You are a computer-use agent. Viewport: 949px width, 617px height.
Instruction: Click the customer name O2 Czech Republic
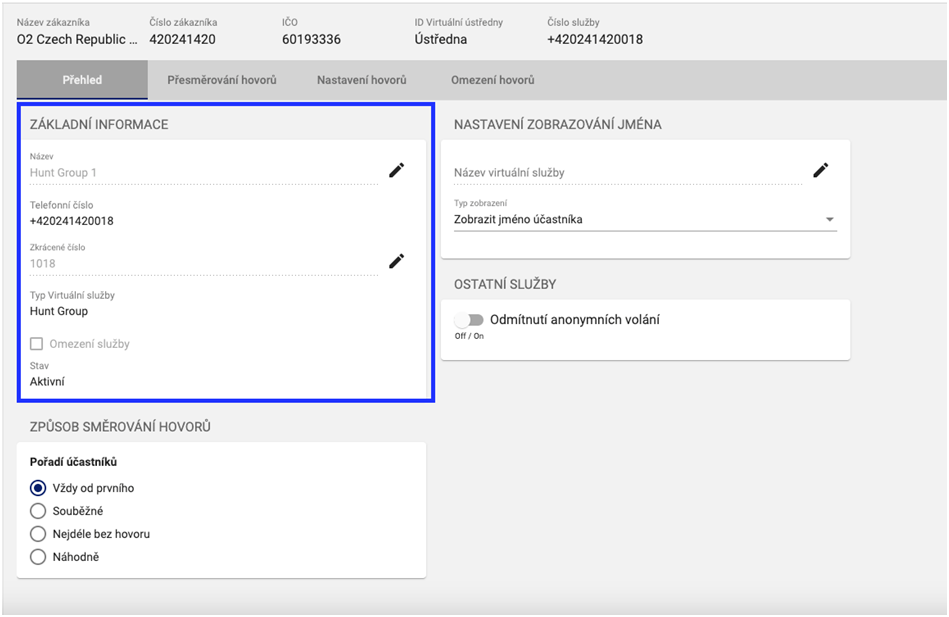point(77,40)
